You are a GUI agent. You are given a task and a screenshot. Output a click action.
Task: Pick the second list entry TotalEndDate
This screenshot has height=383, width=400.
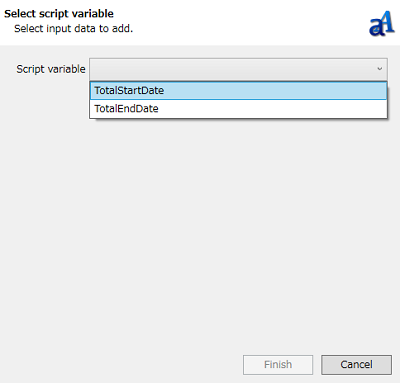[238, 109]
